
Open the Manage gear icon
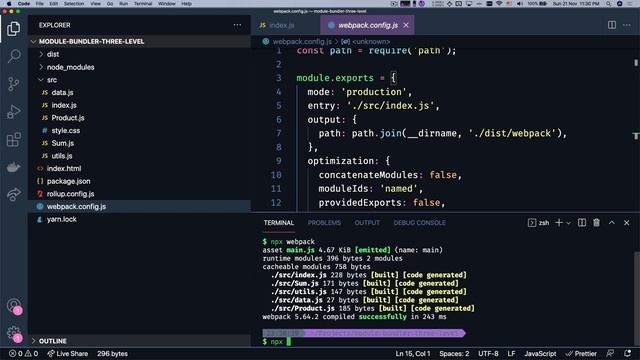[14, 333]
